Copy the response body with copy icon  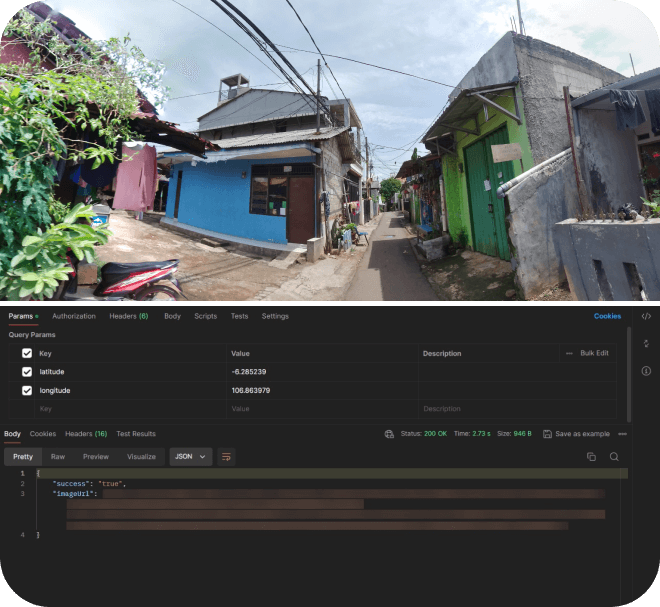pos(591,457)
